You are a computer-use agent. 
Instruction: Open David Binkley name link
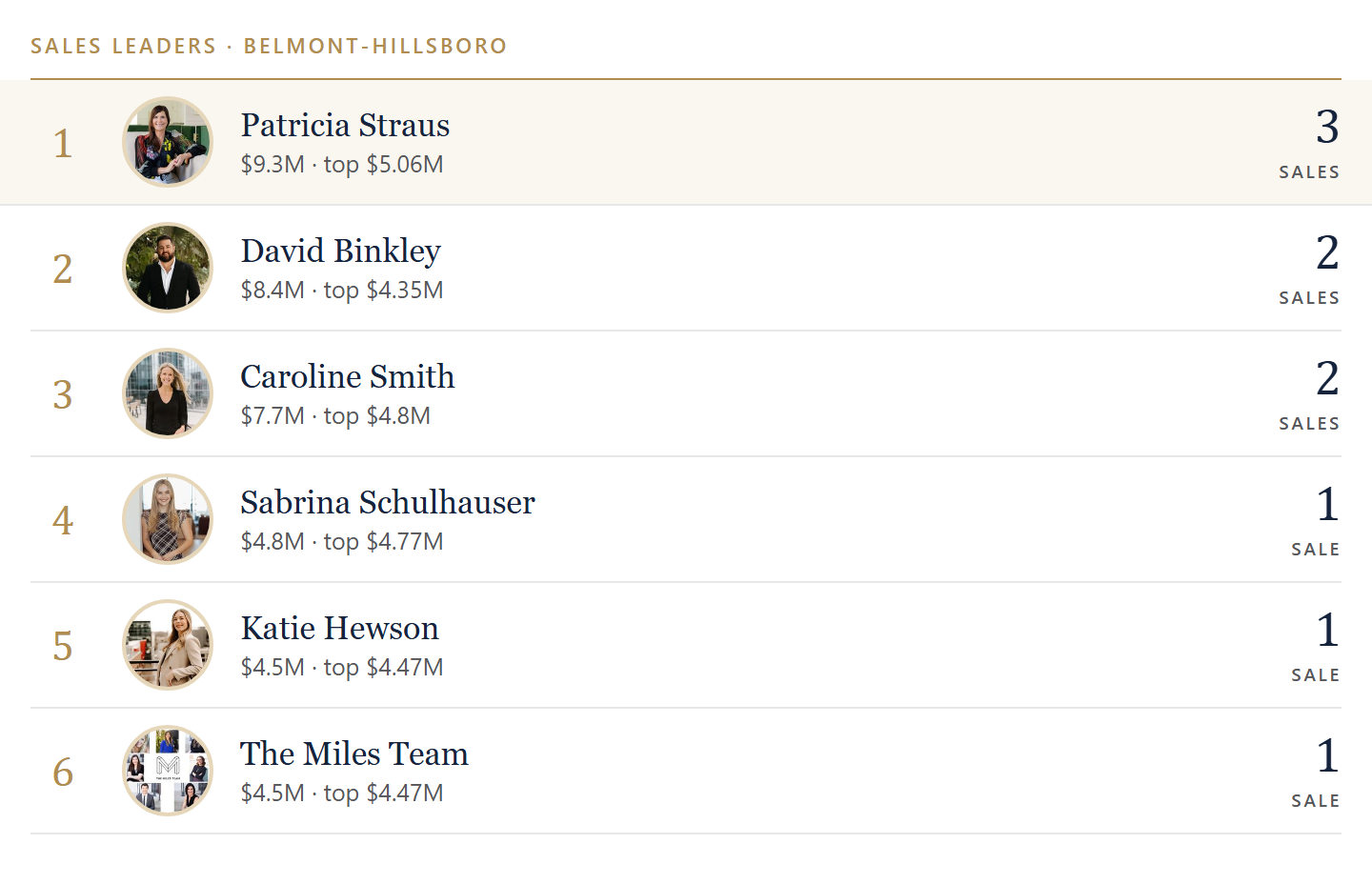pyautogui.click(x=340, y=251)
